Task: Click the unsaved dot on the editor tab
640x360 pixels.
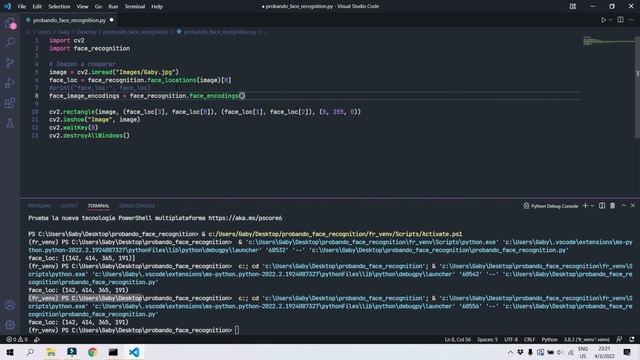Action: tap(111, 20)
